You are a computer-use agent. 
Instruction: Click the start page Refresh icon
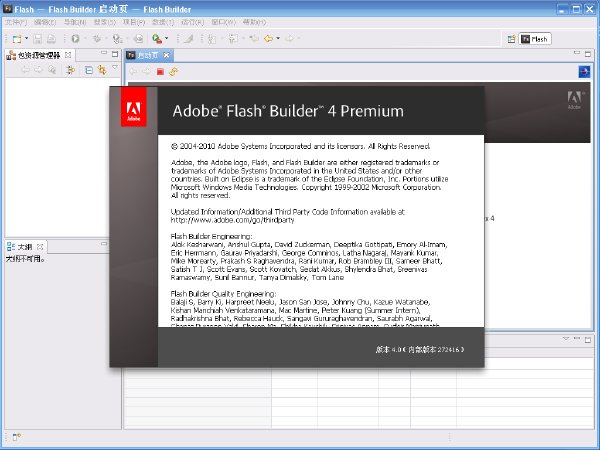(x=174, y=72)
